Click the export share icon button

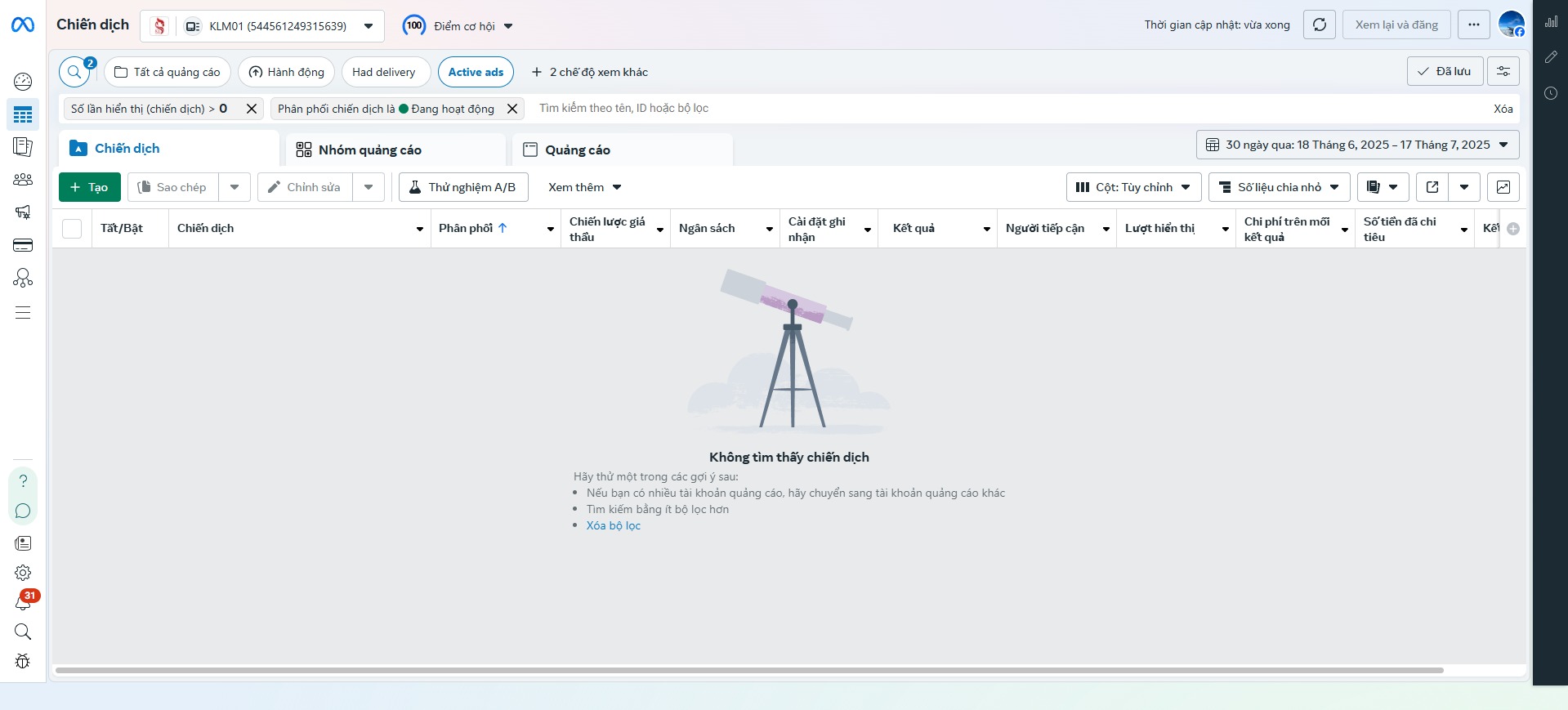tap(1432, 187)
